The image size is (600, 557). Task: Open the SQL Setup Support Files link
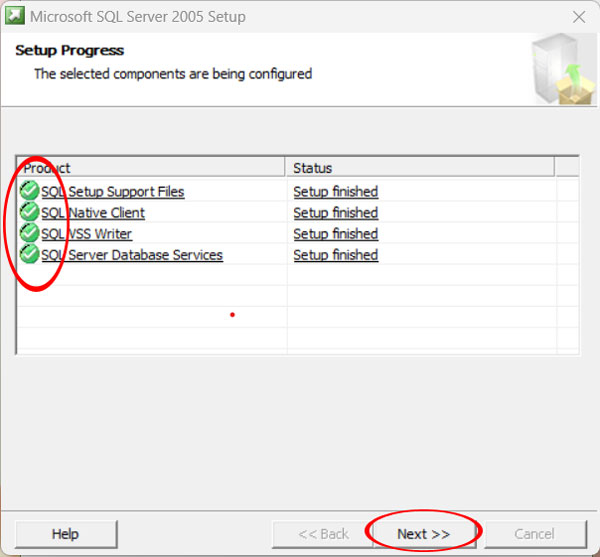click(x=112, y=192)
